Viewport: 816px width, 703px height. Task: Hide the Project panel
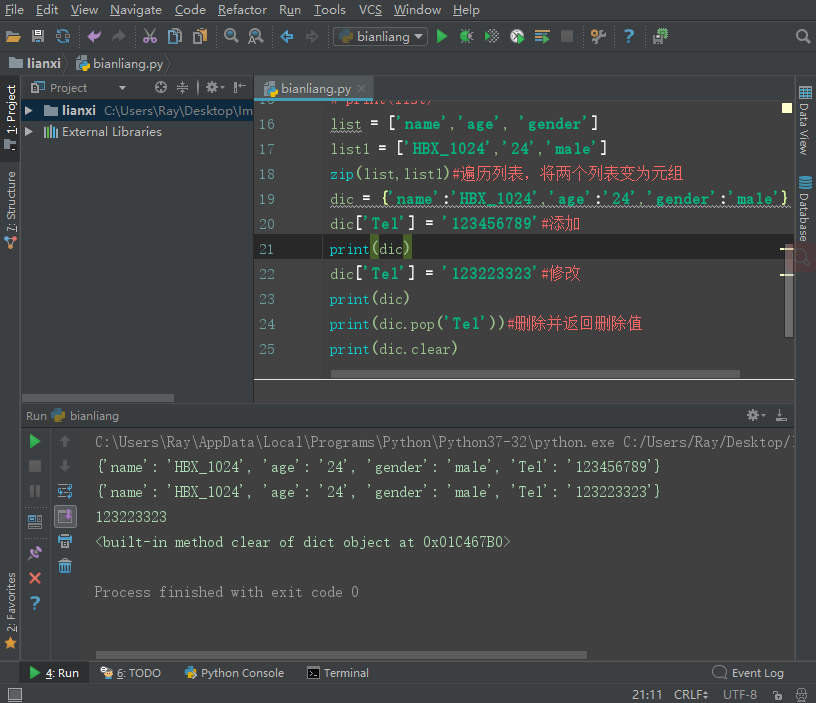pos(239,87)
